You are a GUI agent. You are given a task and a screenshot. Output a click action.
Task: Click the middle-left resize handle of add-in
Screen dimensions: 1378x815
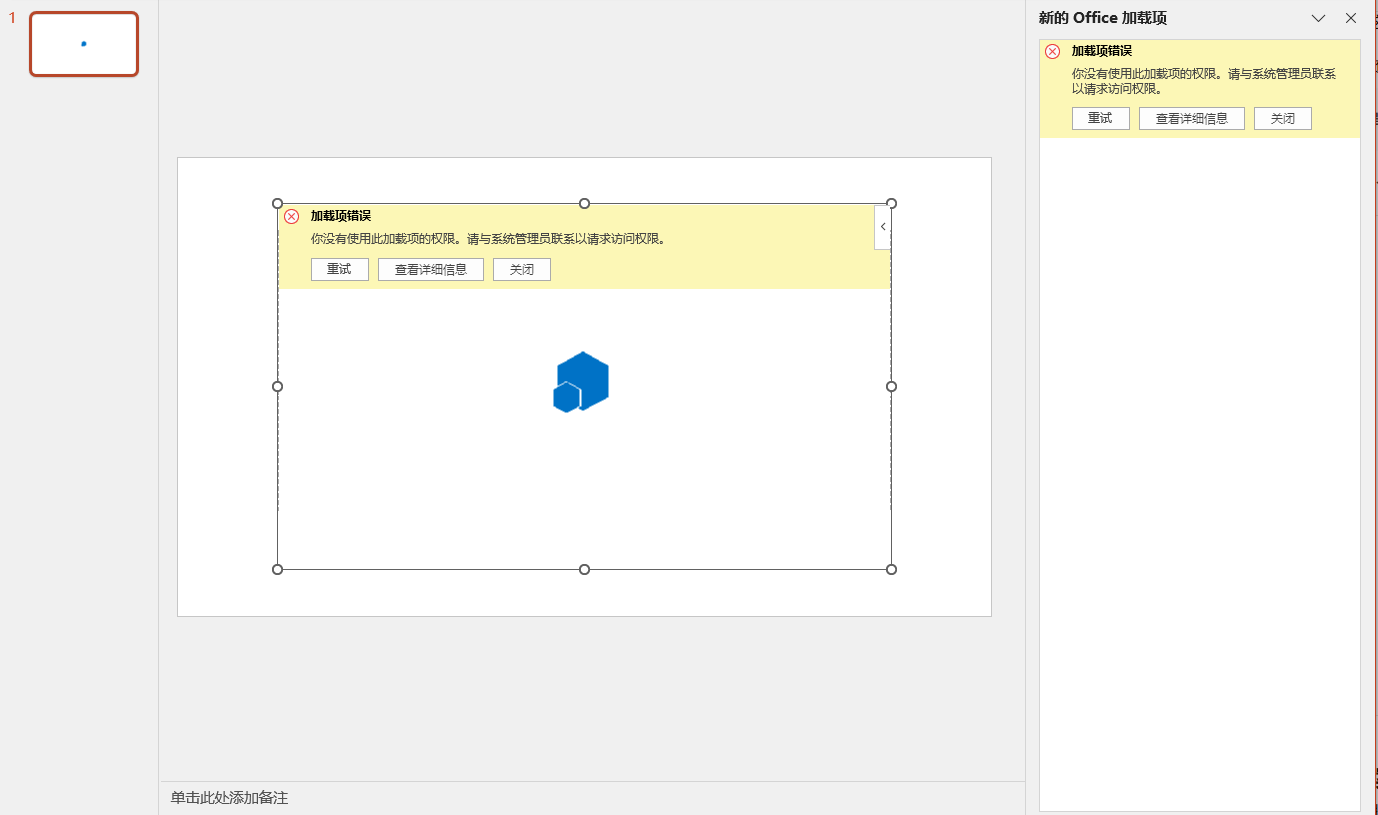coord(278,387)
